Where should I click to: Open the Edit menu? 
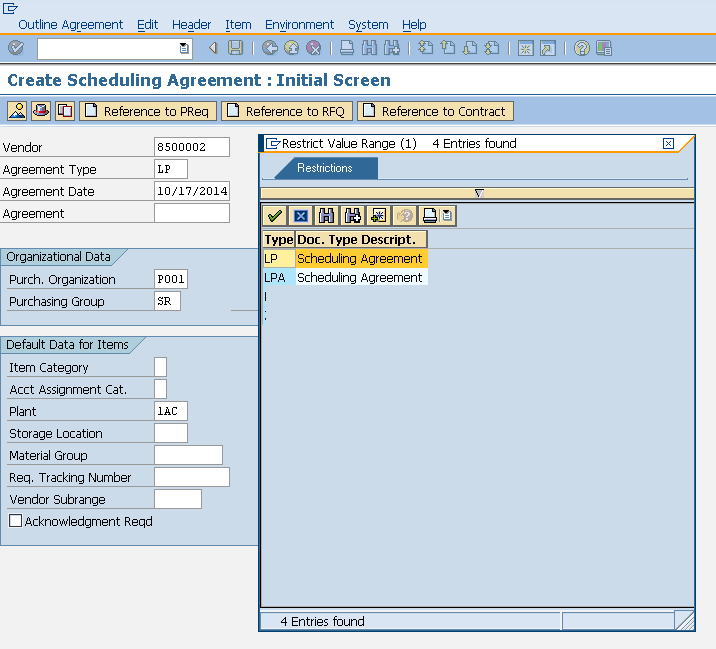pyautogui.click(x=147, y=25)
